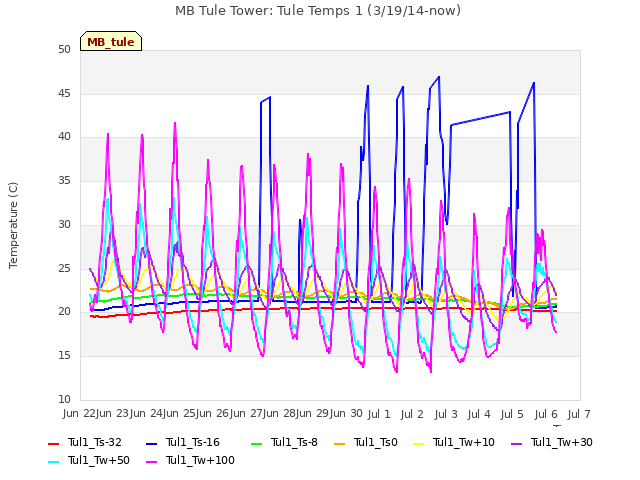Click the Jun 22 x-axis tick label

point(80,414)
